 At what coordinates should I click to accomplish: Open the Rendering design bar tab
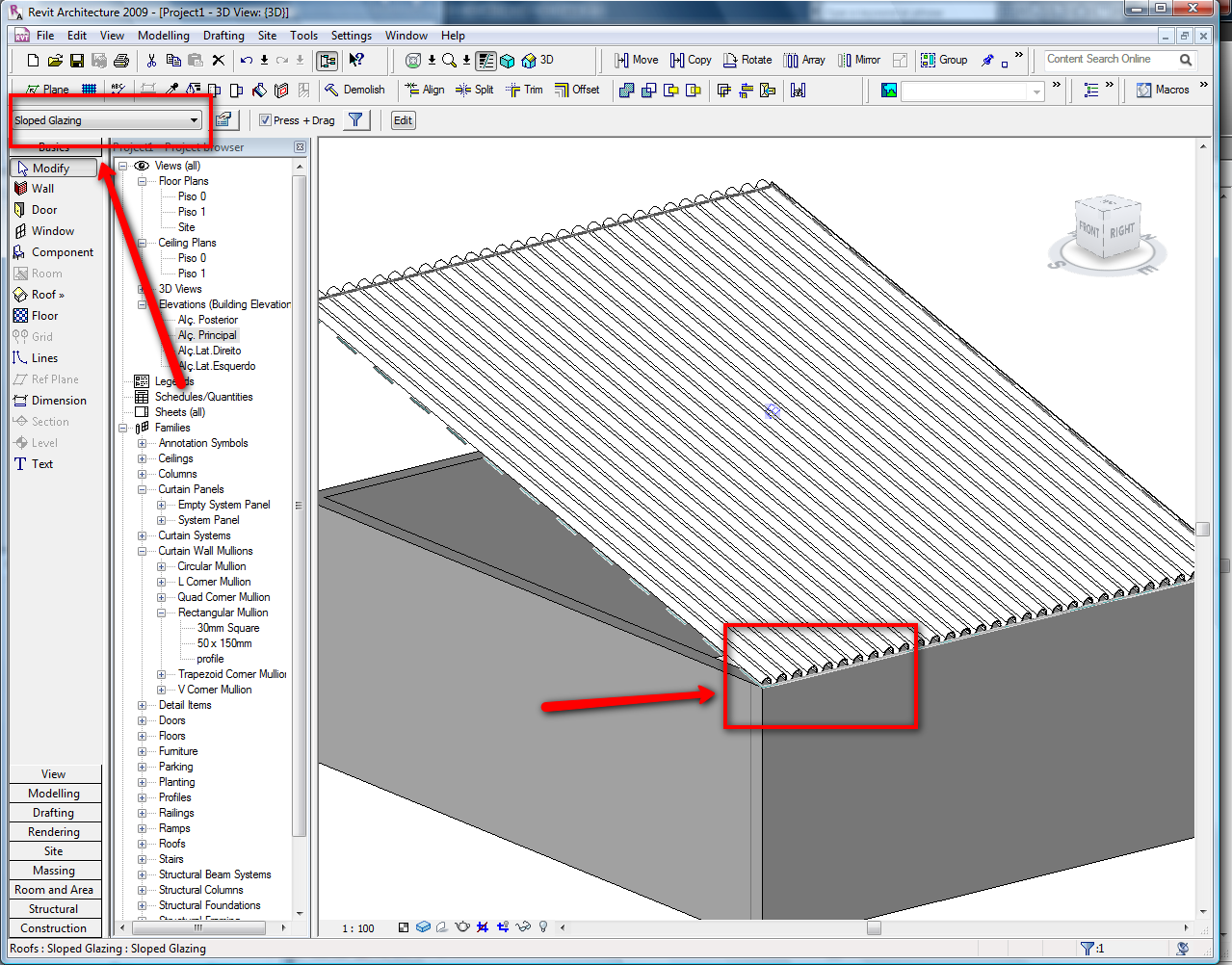tap(54, 832)
